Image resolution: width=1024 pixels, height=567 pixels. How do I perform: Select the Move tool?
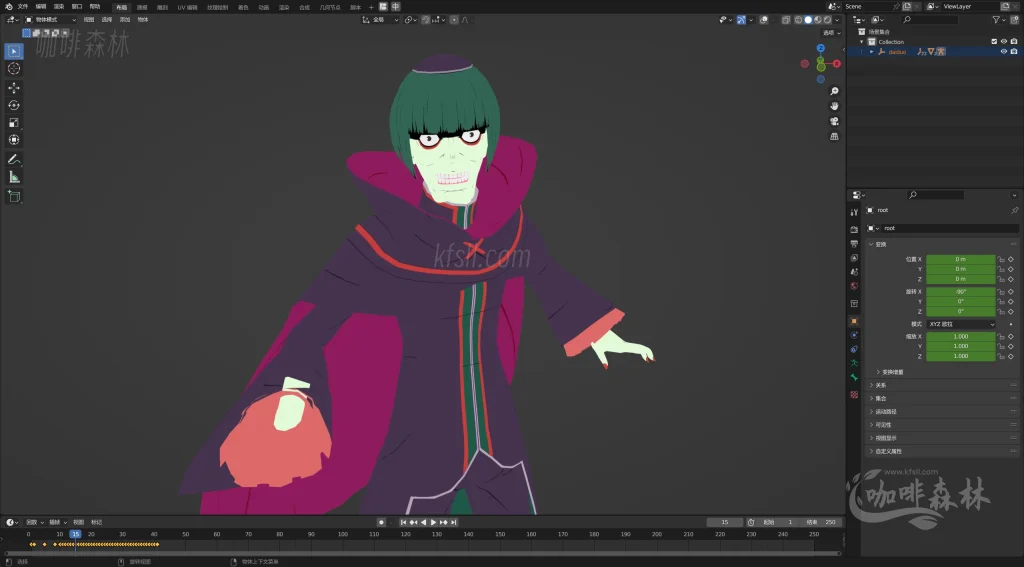pos(14,88)
